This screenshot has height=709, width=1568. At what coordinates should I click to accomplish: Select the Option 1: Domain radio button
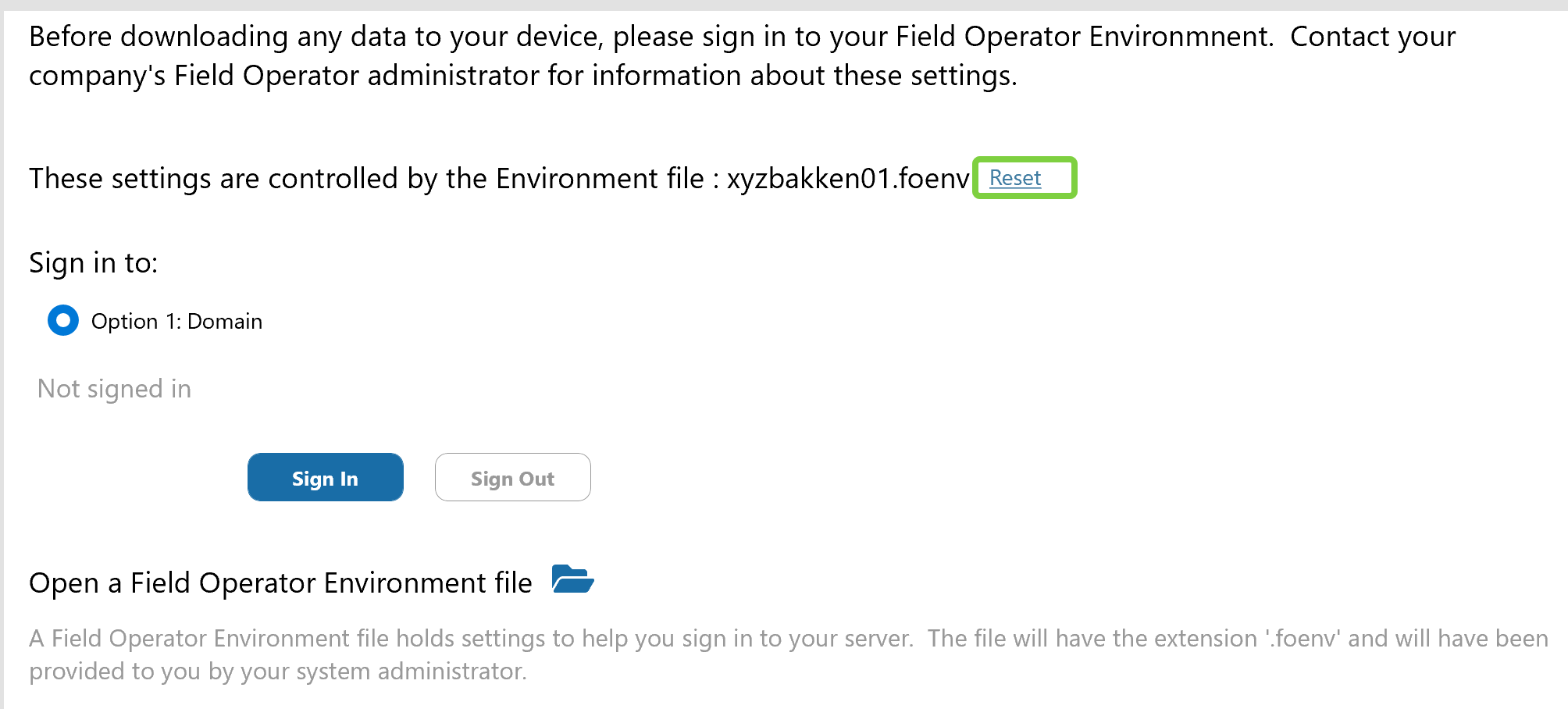tap(63, 320)
